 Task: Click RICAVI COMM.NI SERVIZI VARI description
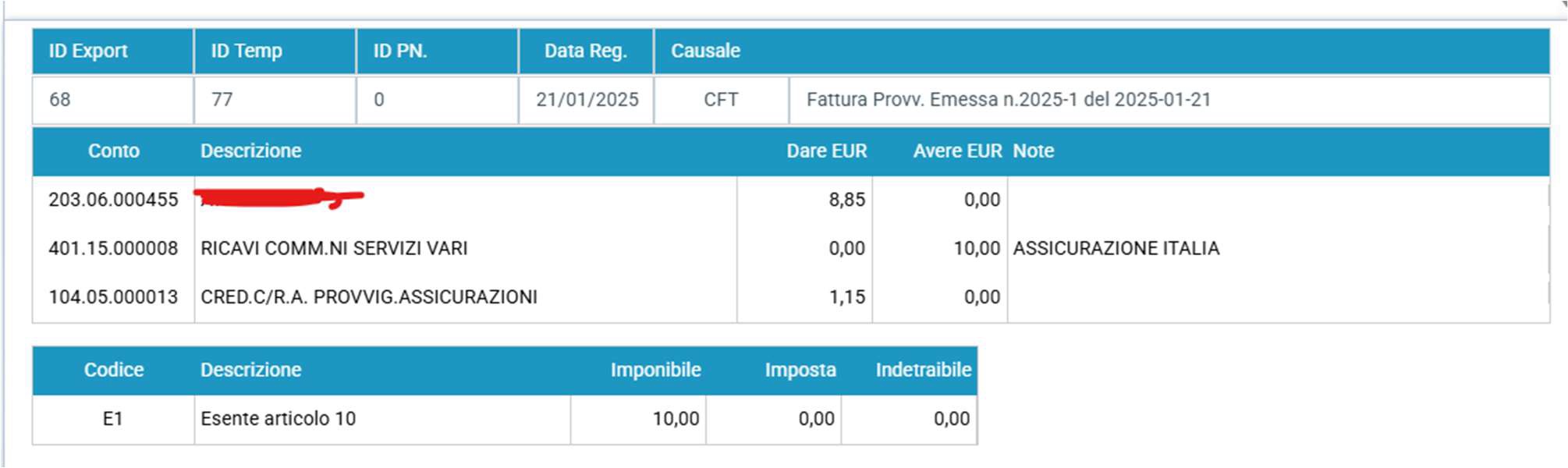pyautogui.click(x=334, y=248)
